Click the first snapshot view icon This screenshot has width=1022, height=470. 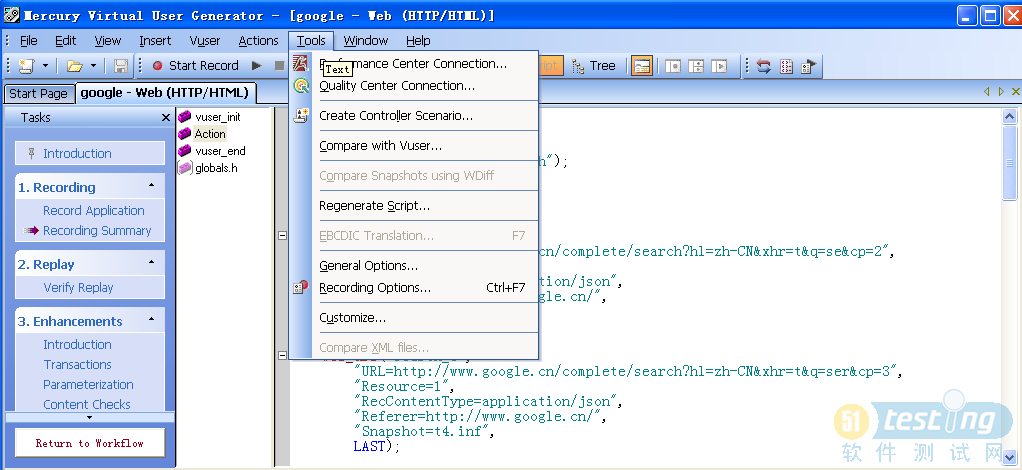[x=673, y=66]
